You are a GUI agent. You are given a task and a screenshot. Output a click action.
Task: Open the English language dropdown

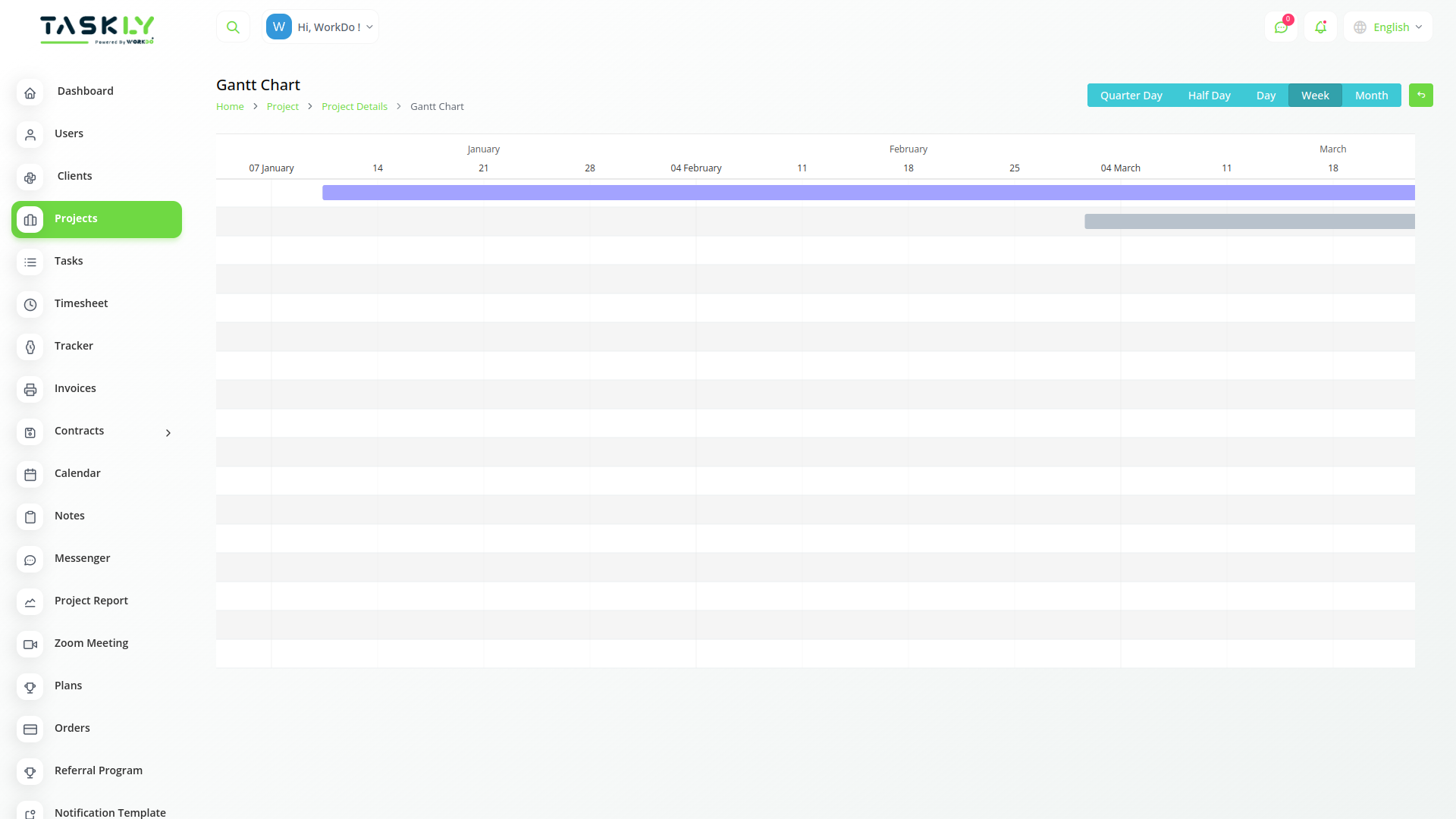coord(1387,27)
